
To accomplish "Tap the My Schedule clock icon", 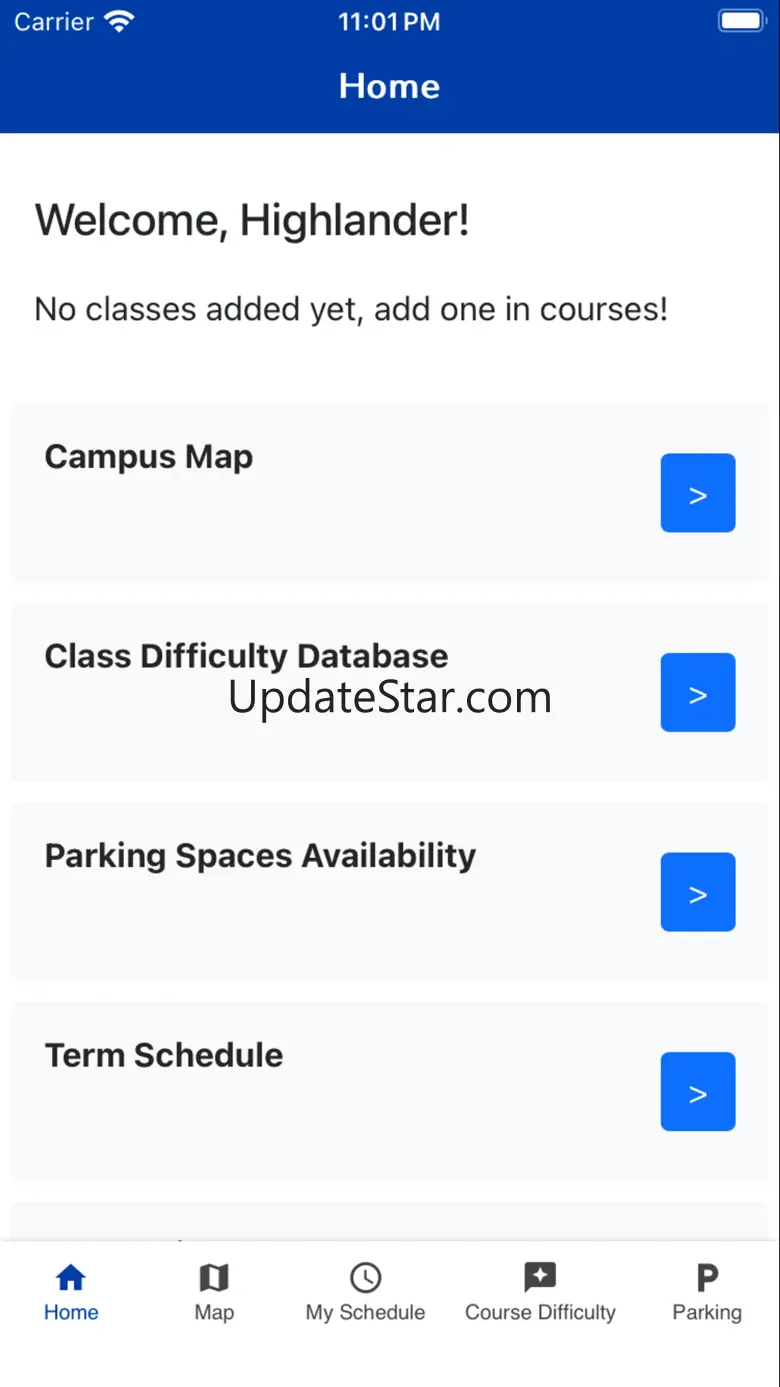I will pyautogui.click(x=365, y=1277).
